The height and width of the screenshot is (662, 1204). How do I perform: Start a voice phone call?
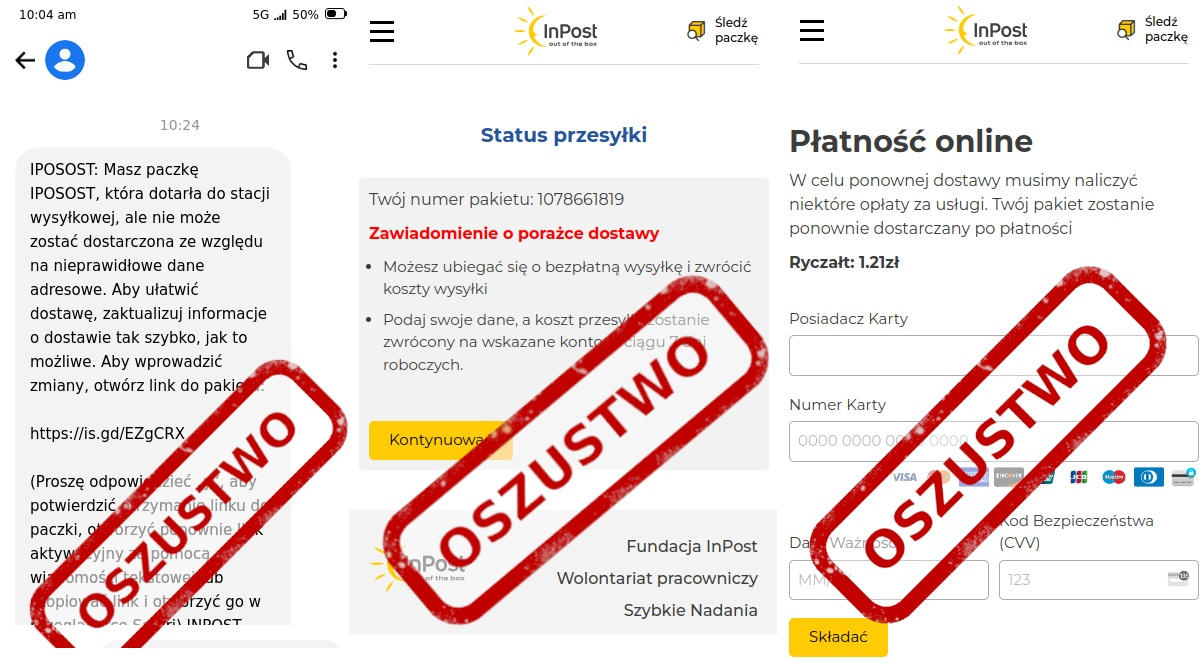297,61
